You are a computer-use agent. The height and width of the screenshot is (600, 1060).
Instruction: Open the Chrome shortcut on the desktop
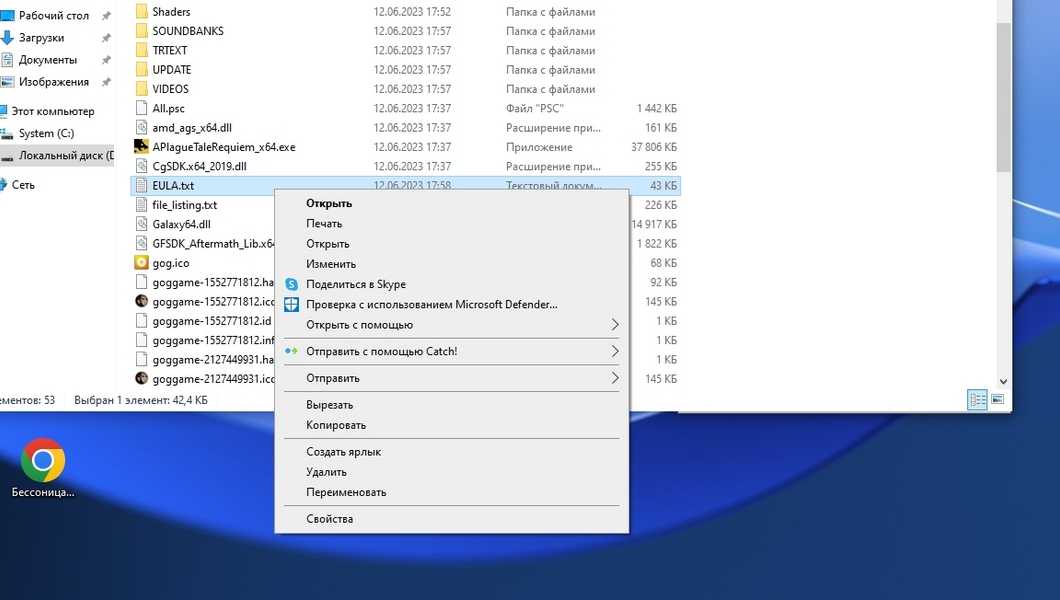(x=43, y=460)
